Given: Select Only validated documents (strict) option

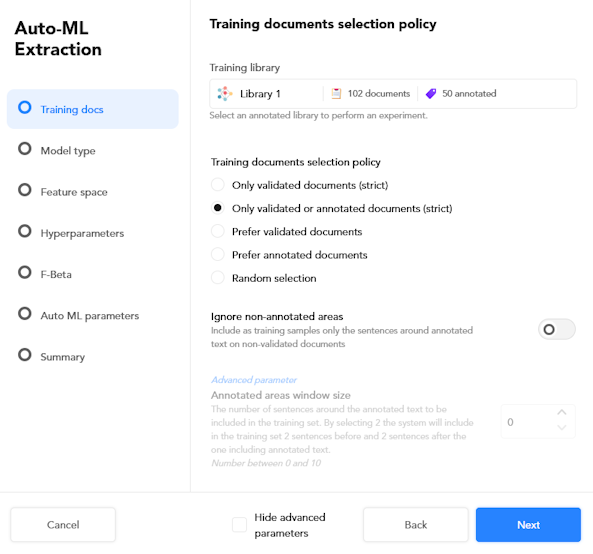Looking at the screenshot, I should pos(217,185).
